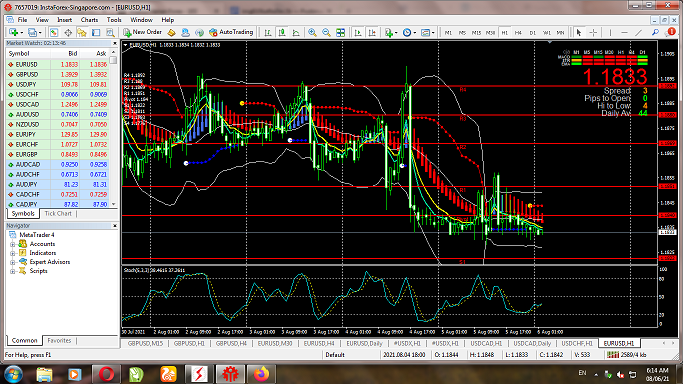Screen dimensions: 683x384
Task: Click the Default profile in status bar
Action: (335, 355)
